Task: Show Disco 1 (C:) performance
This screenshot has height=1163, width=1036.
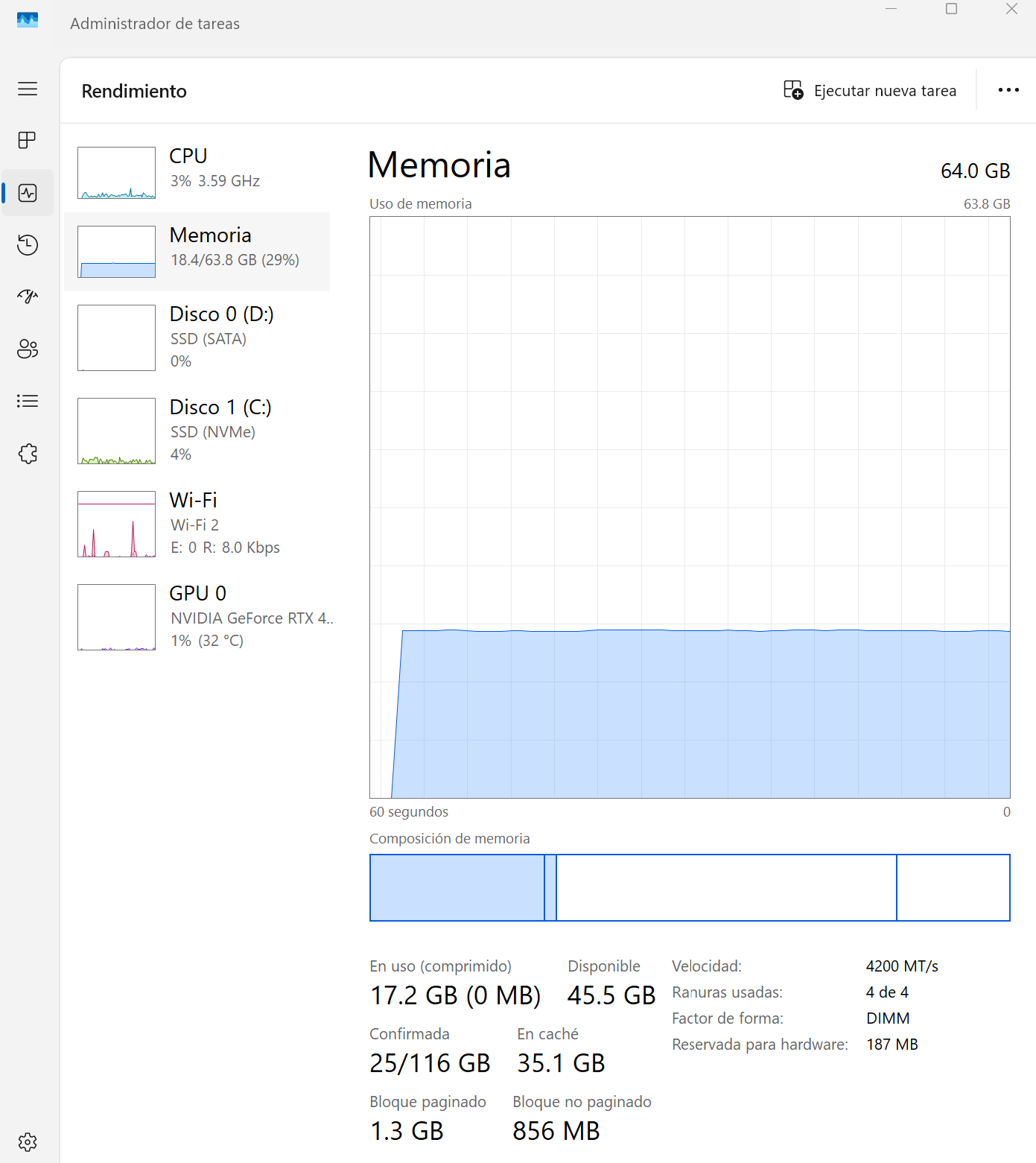Action: [x=197, y=431]
